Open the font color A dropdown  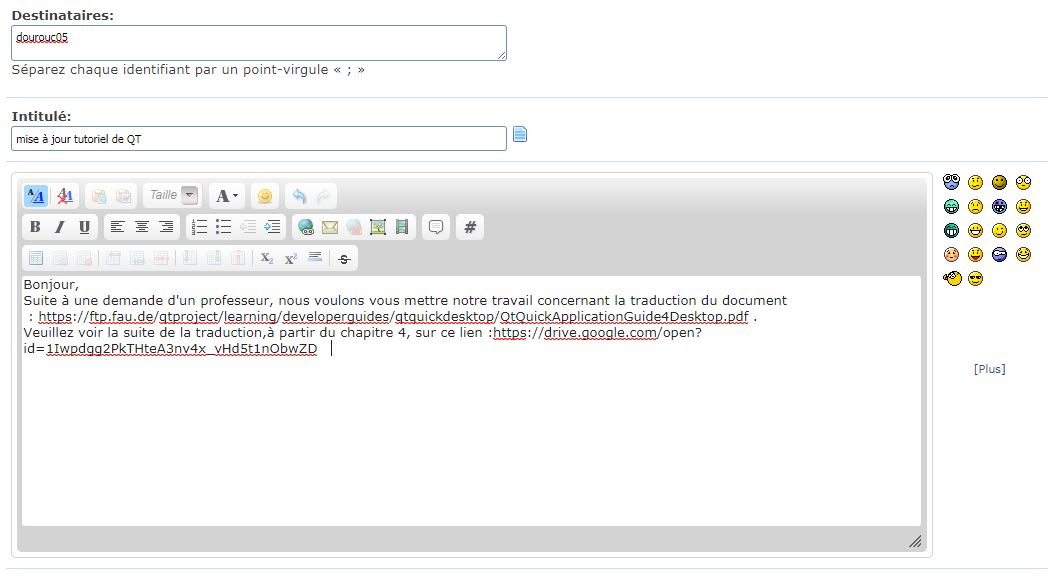tap(227, 196)
